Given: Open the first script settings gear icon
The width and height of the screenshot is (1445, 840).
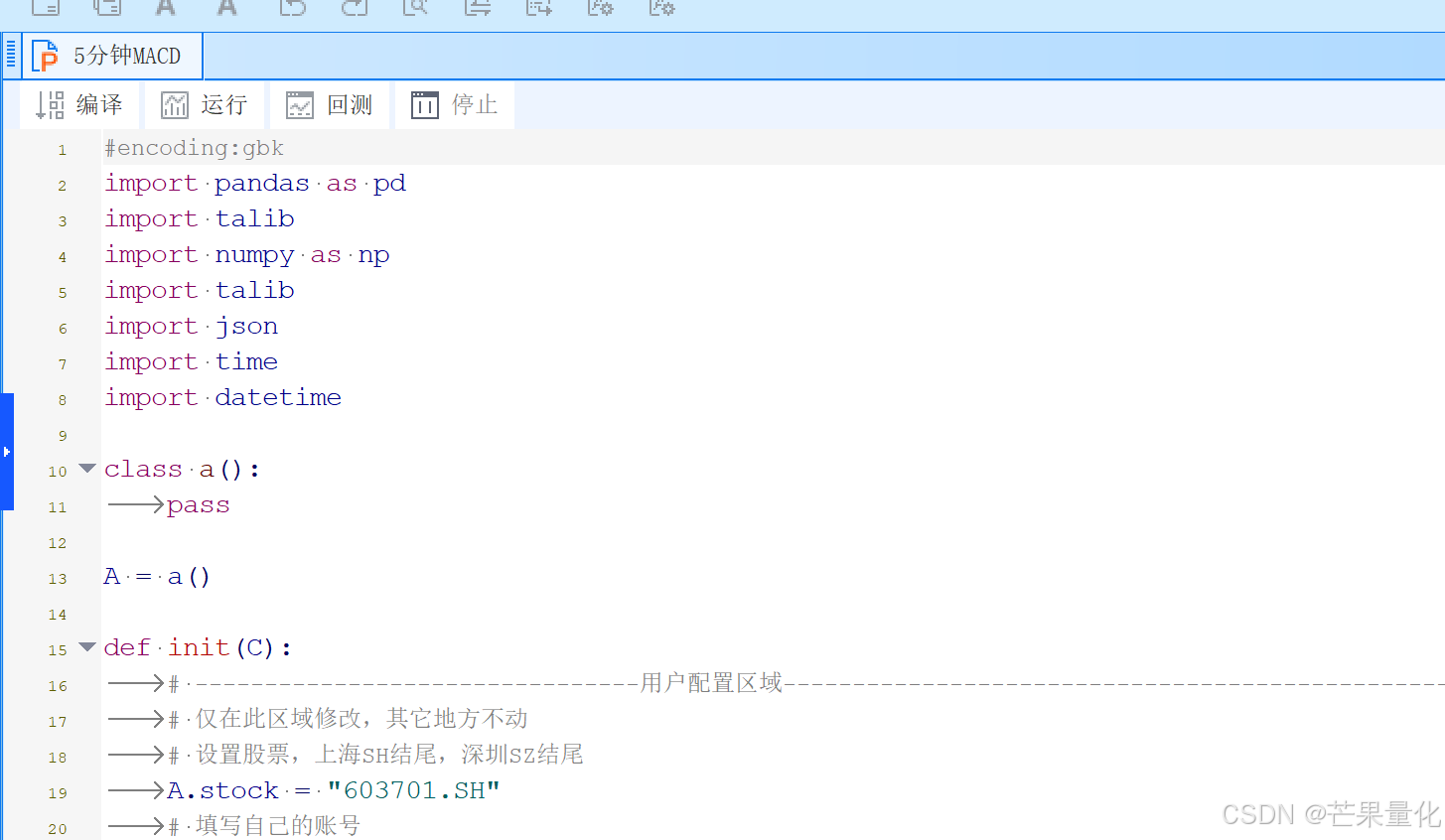Looking at the screenshot, I should pos(600,12).
